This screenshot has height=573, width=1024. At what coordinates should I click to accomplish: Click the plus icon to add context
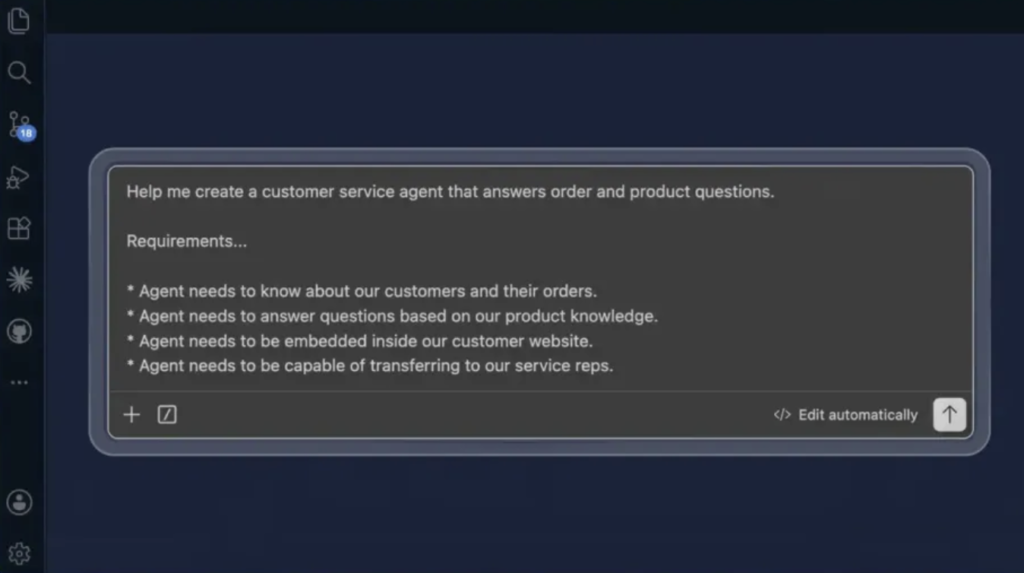pyautogui.click(x=132, y=414)
